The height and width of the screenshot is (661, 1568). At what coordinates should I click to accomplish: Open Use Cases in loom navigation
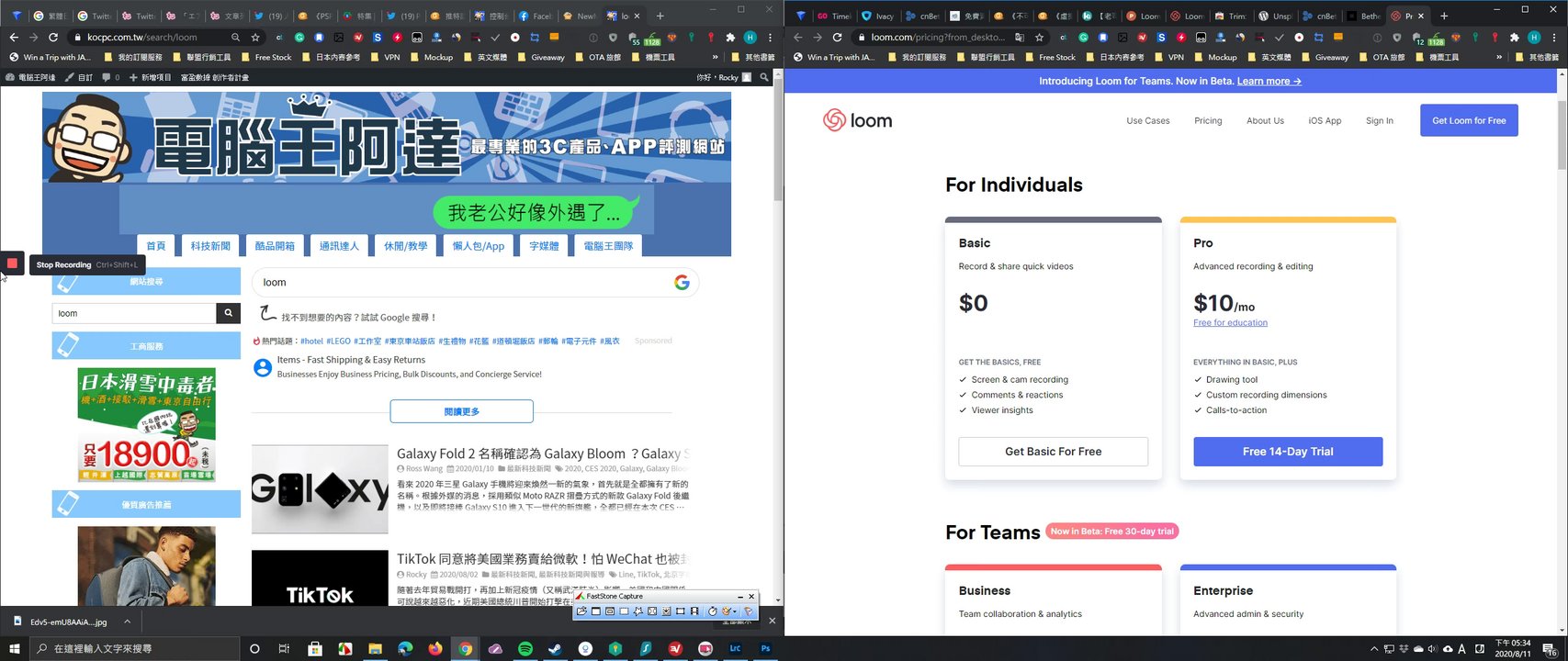click(x=1148, y=120)
